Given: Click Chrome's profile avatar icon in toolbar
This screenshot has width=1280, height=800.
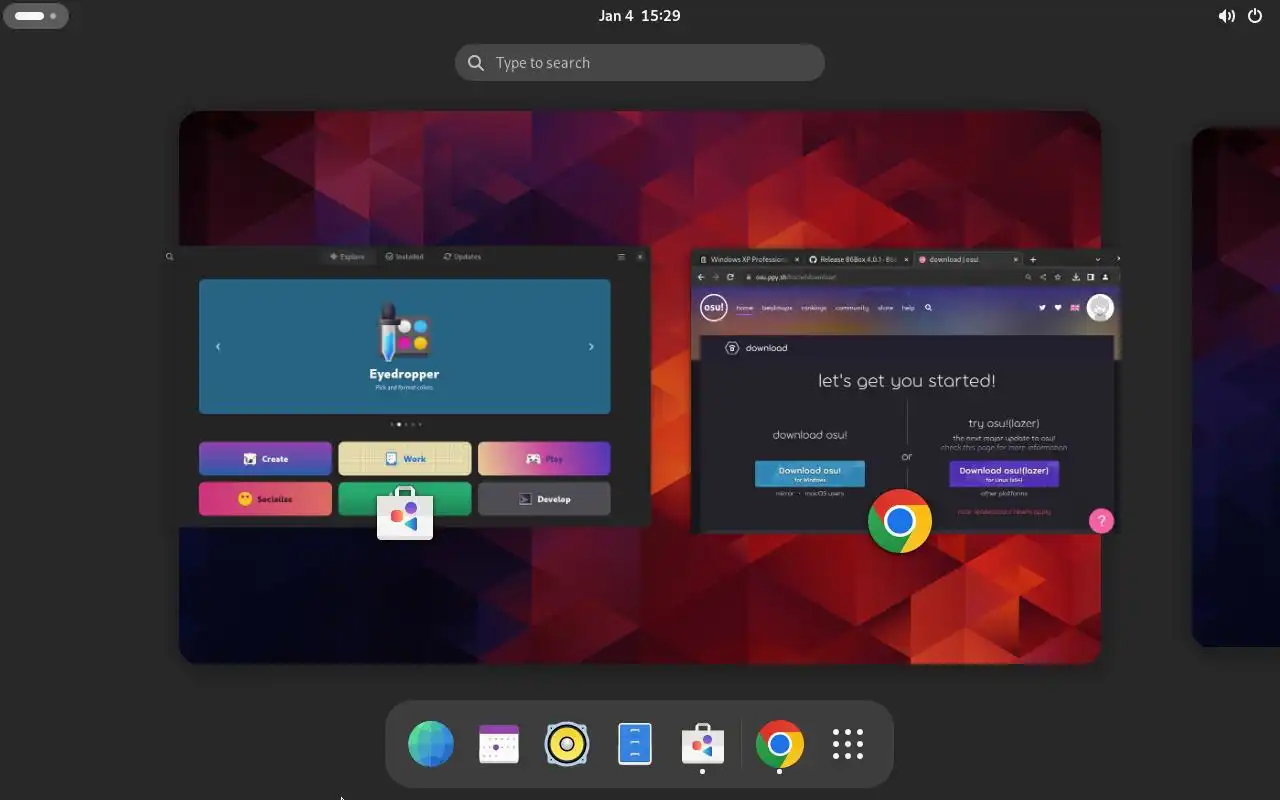Looking at the screenshot, I should [1105, 277].
